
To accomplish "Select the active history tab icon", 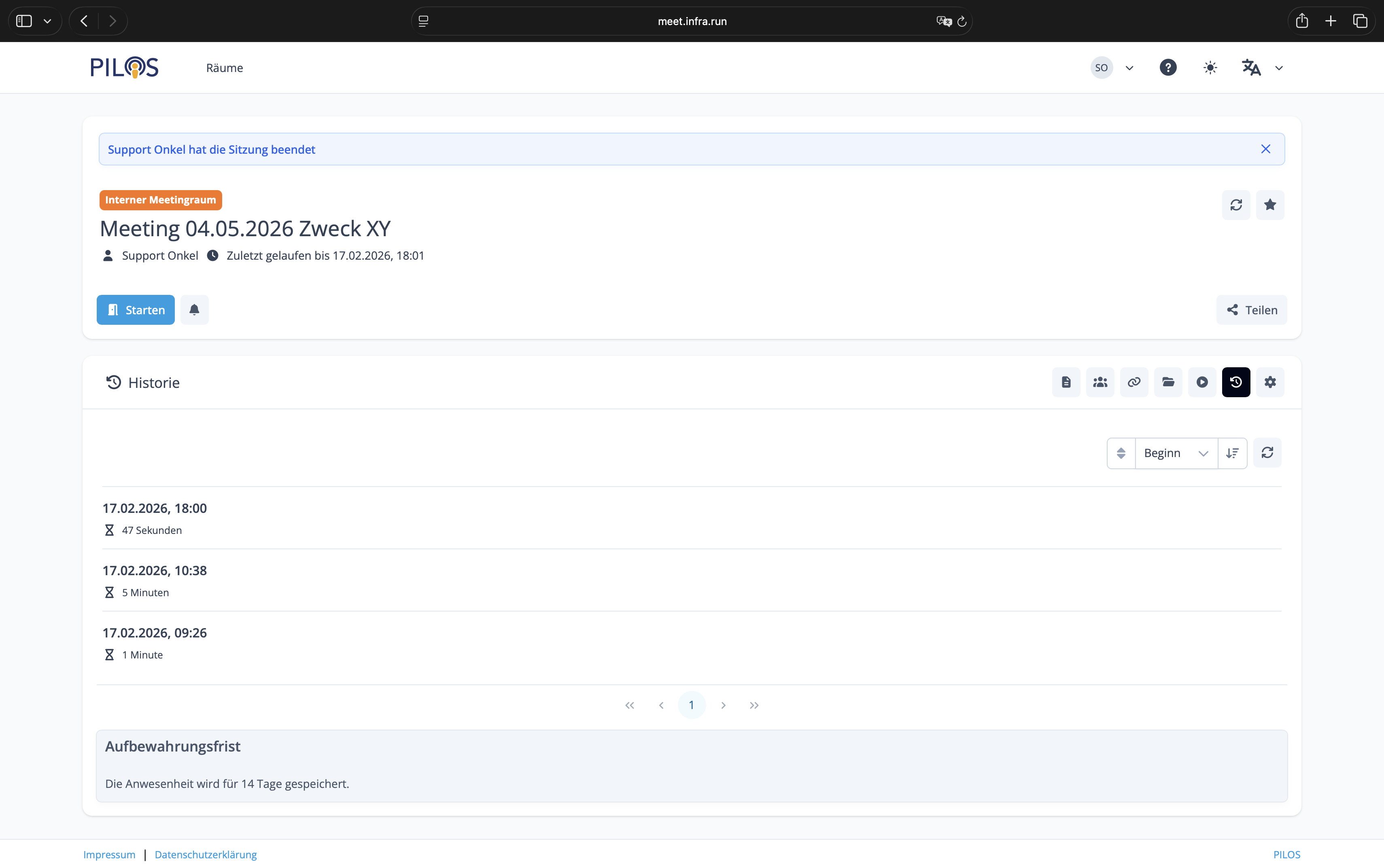I will (1236, 382).
